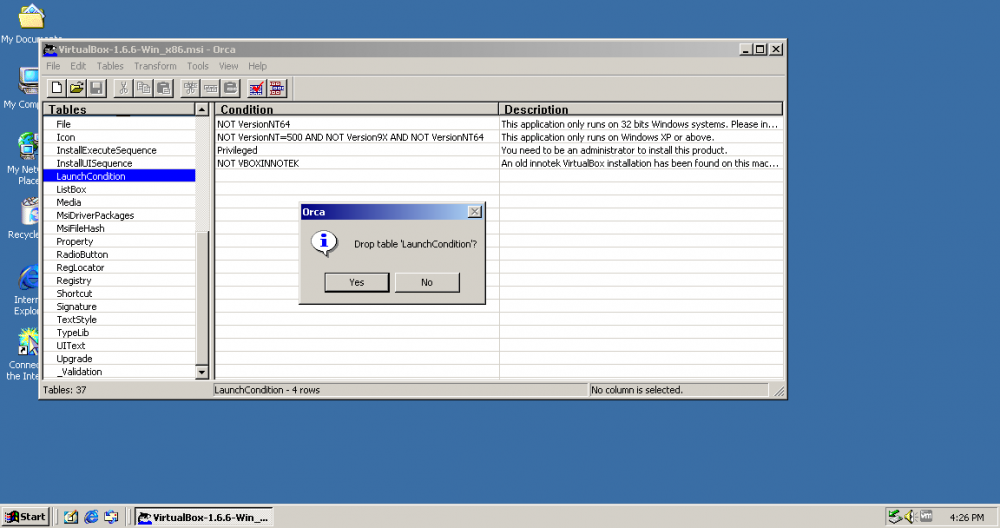This screenshot has height=528, width=1000.
Task: Click the Tables list scroll down arrow
Action: [202, 372]
